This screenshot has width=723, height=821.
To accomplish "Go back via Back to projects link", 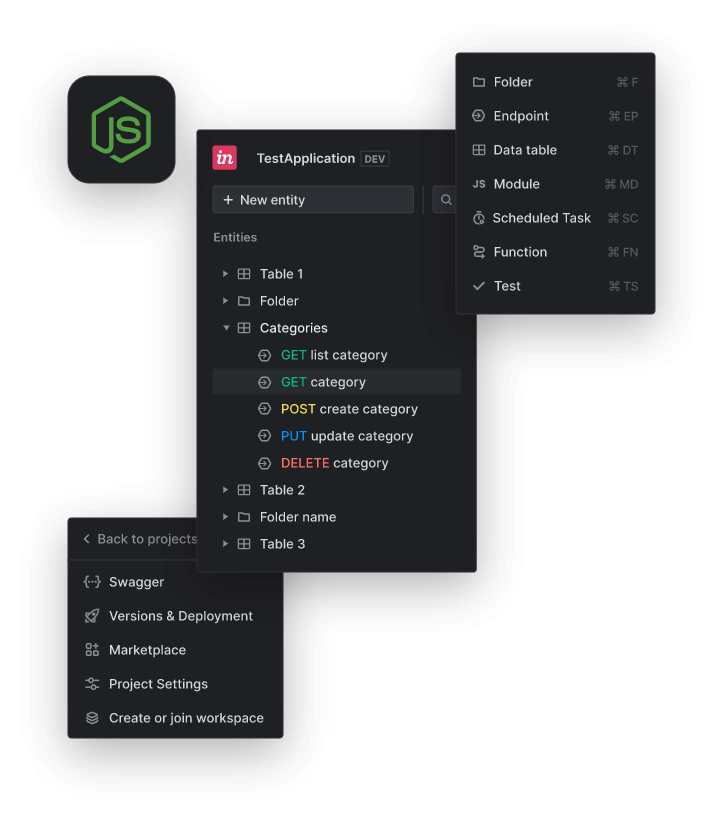I will (x=140, y=539).
